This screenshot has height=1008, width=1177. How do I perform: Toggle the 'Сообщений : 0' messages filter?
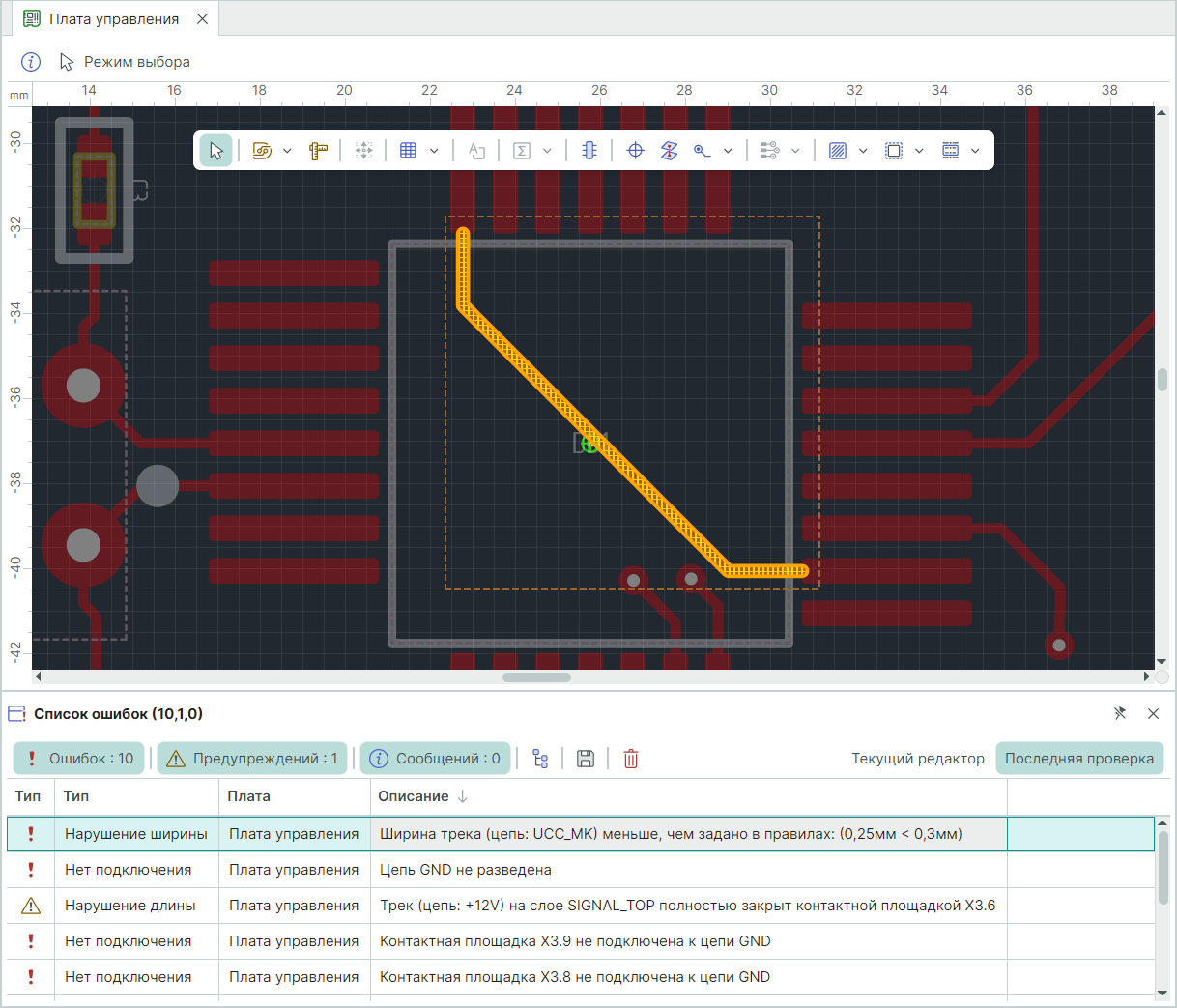[435, 759]
